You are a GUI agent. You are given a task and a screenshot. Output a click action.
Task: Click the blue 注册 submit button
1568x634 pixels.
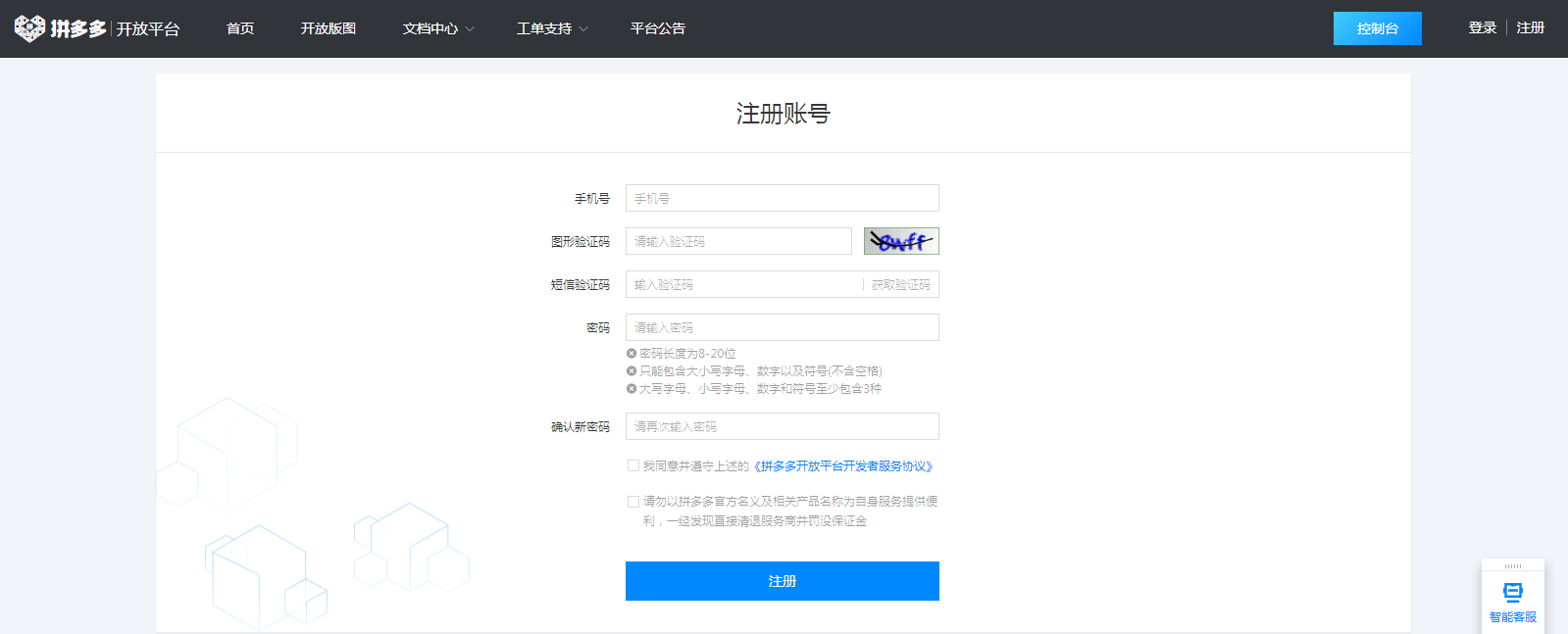783,581
